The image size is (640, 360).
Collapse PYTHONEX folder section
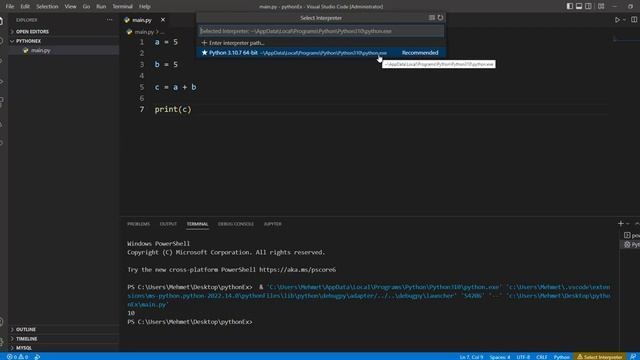[64, 41]
